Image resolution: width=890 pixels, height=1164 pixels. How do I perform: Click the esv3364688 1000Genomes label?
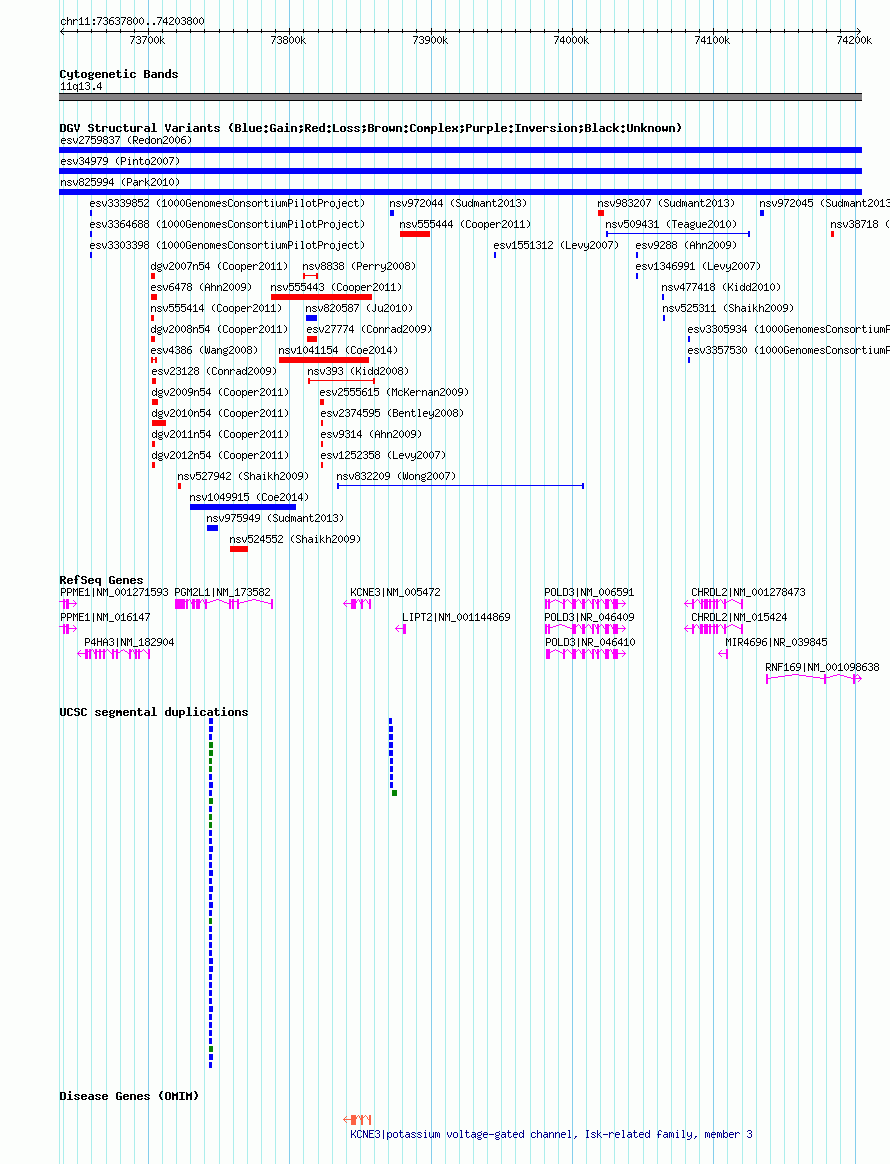[227, 224]
